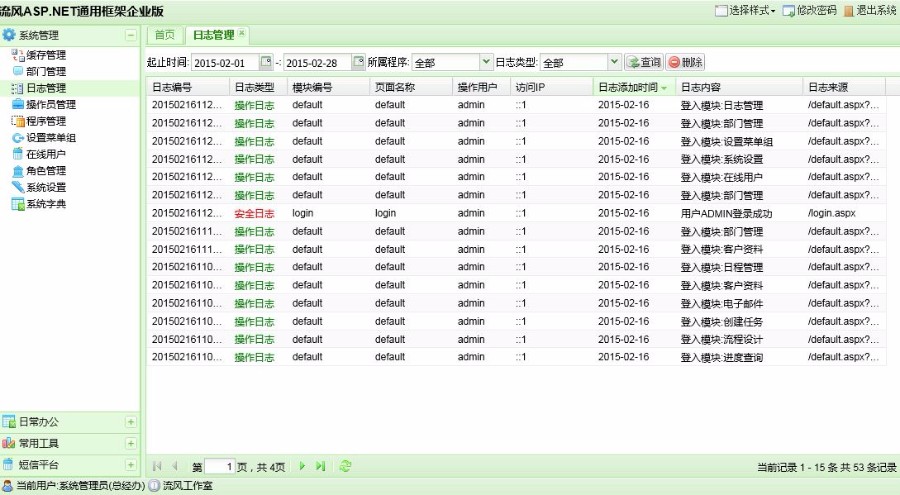This screenshot has height=495, width=900.
Task: Open the 选择样式 style dropdown
Action: tap(745, 10)
